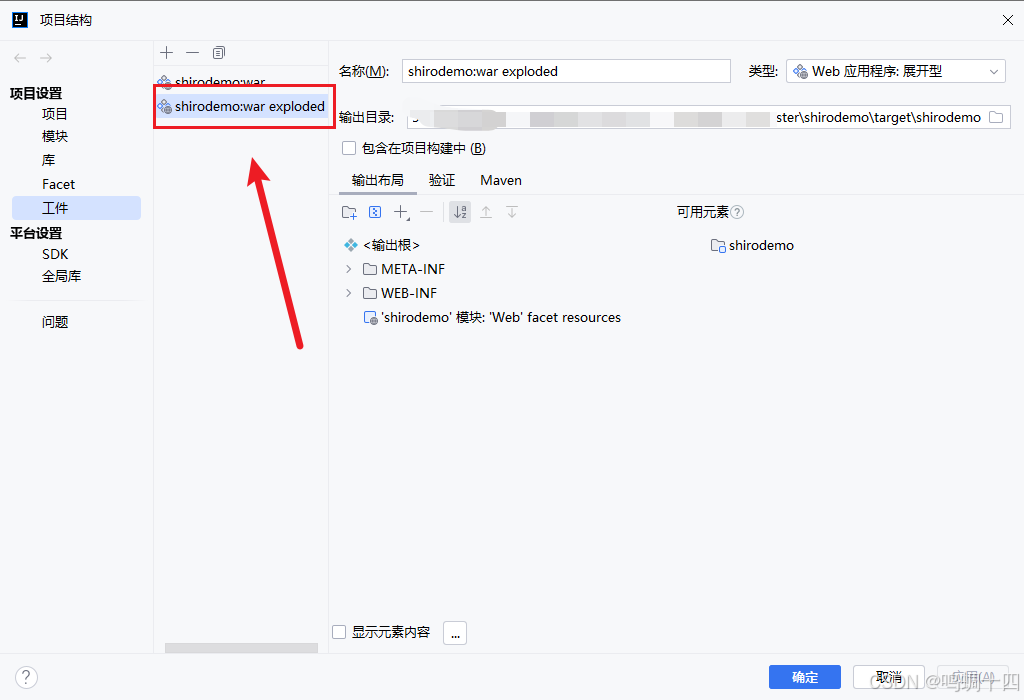Expand the WEB-INF folder node

point(347,292)
